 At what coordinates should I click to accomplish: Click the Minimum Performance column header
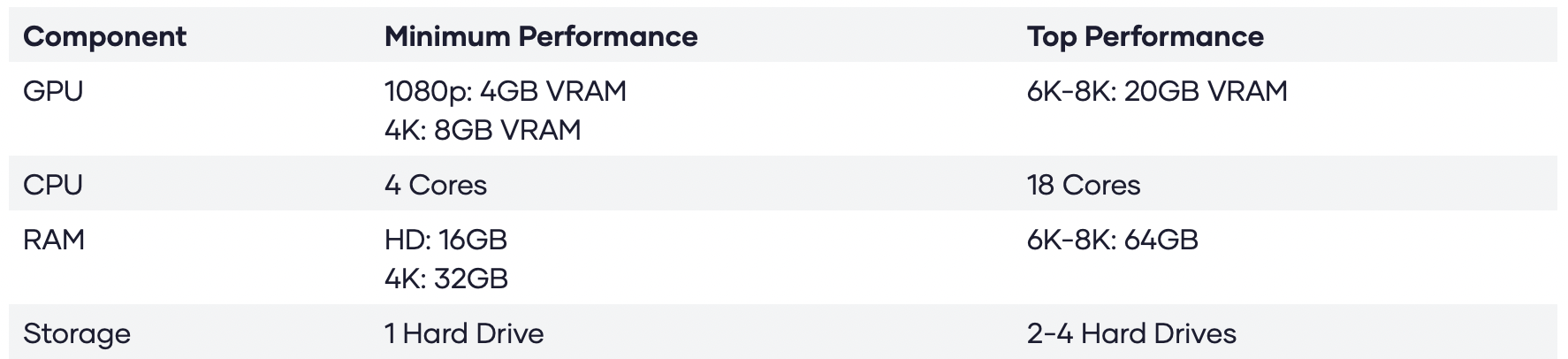[540, 36]
